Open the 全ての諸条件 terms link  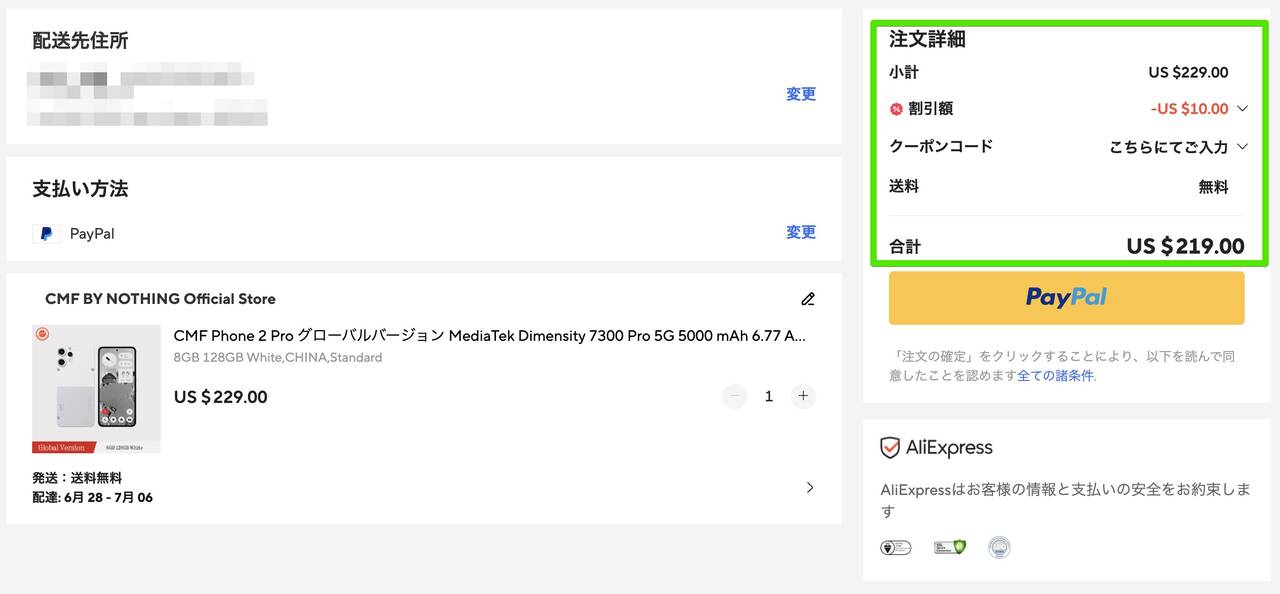(x=1055, y=376)
